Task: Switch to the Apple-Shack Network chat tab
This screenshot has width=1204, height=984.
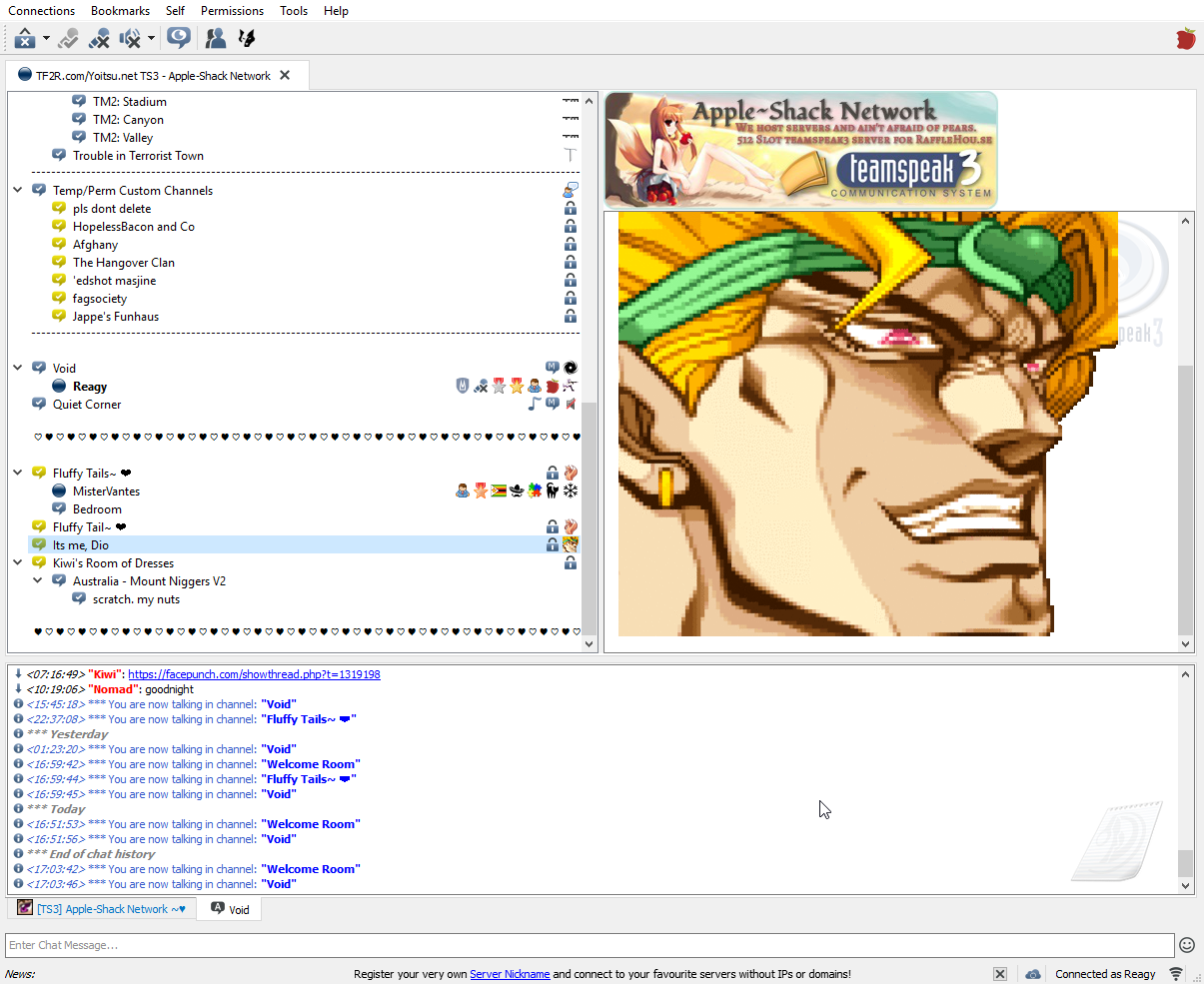Action: click(102, 909)
